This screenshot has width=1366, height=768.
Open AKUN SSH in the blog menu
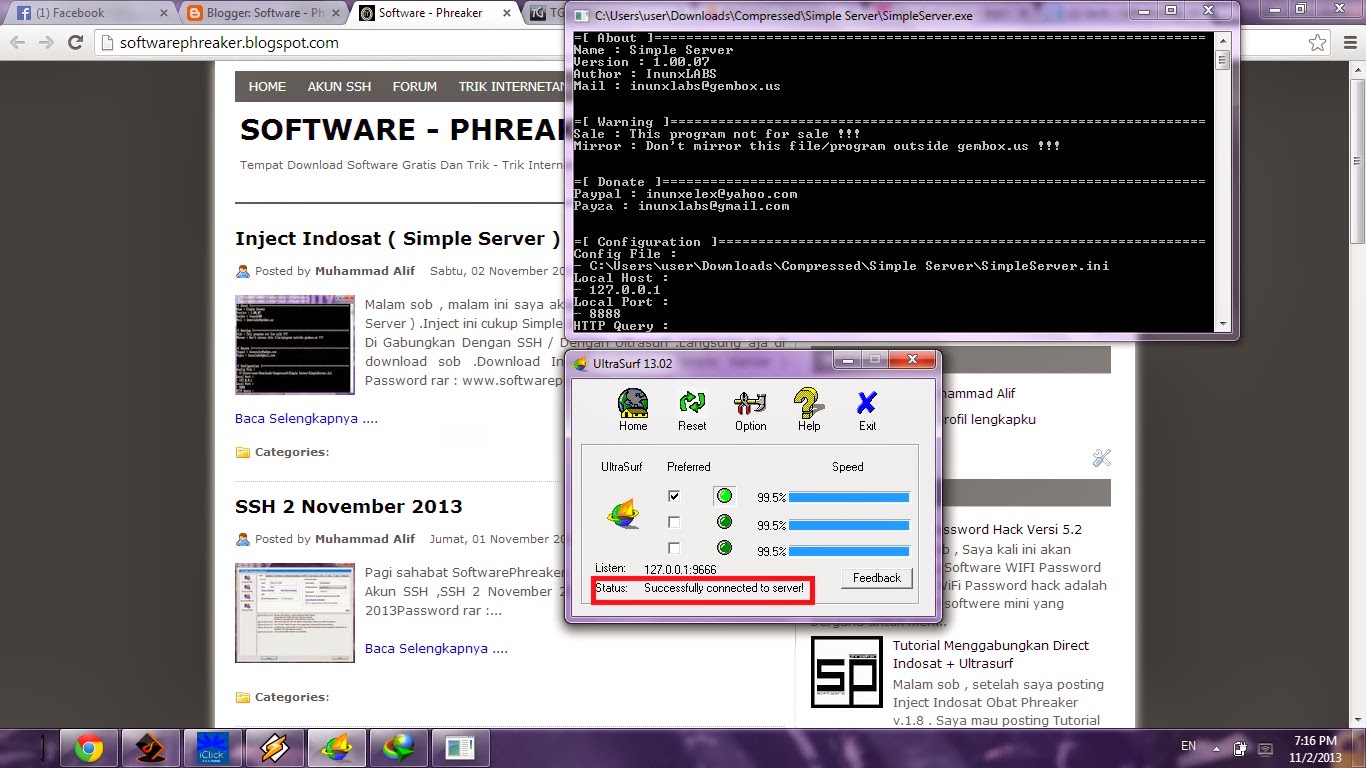[339, 87]
